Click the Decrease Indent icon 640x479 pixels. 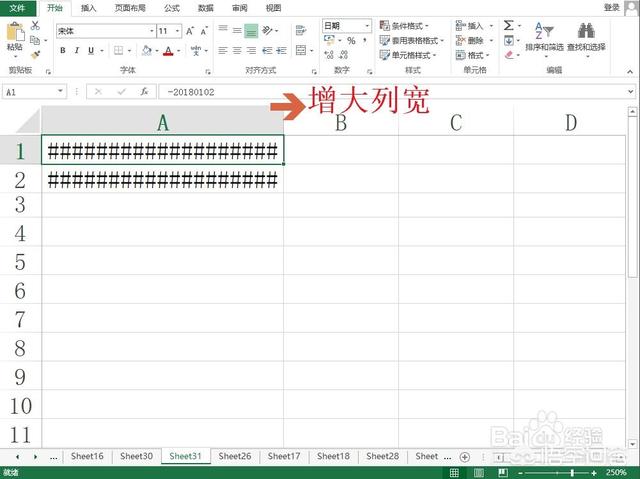(267, 51)
